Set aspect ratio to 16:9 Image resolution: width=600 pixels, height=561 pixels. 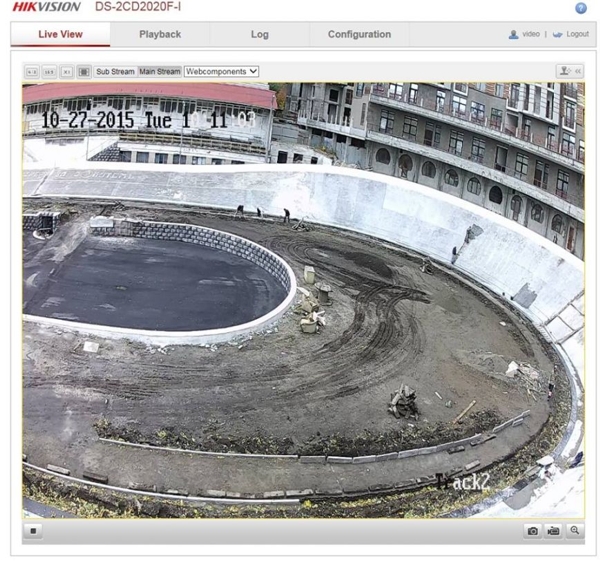pos(49,72)
